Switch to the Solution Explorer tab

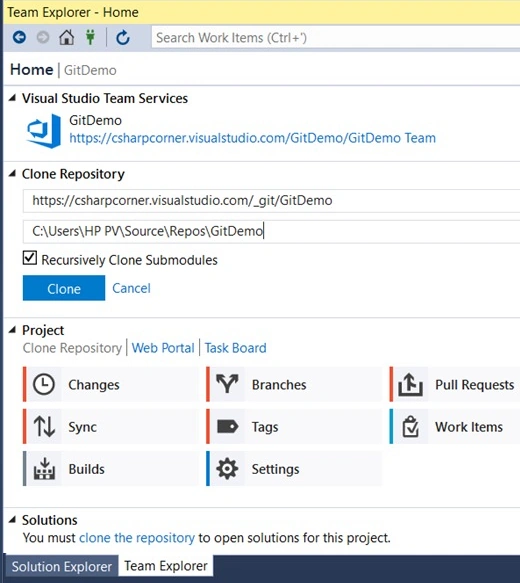point(62,566)
